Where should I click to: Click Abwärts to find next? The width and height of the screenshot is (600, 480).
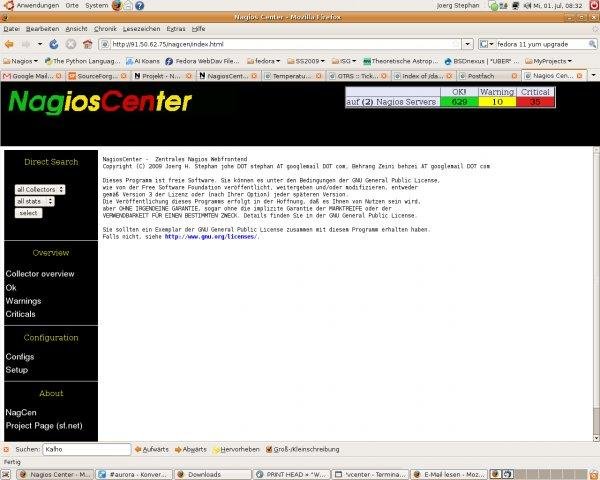coord(191,449)
